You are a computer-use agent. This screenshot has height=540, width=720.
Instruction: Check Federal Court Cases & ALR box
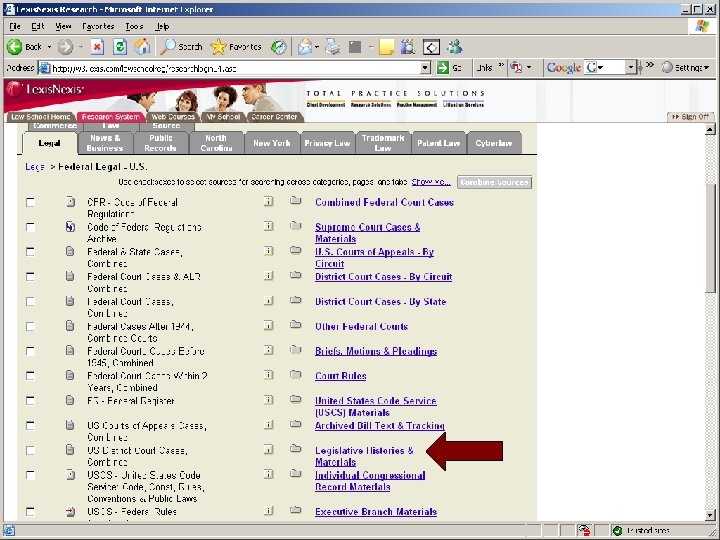[30, 277]
